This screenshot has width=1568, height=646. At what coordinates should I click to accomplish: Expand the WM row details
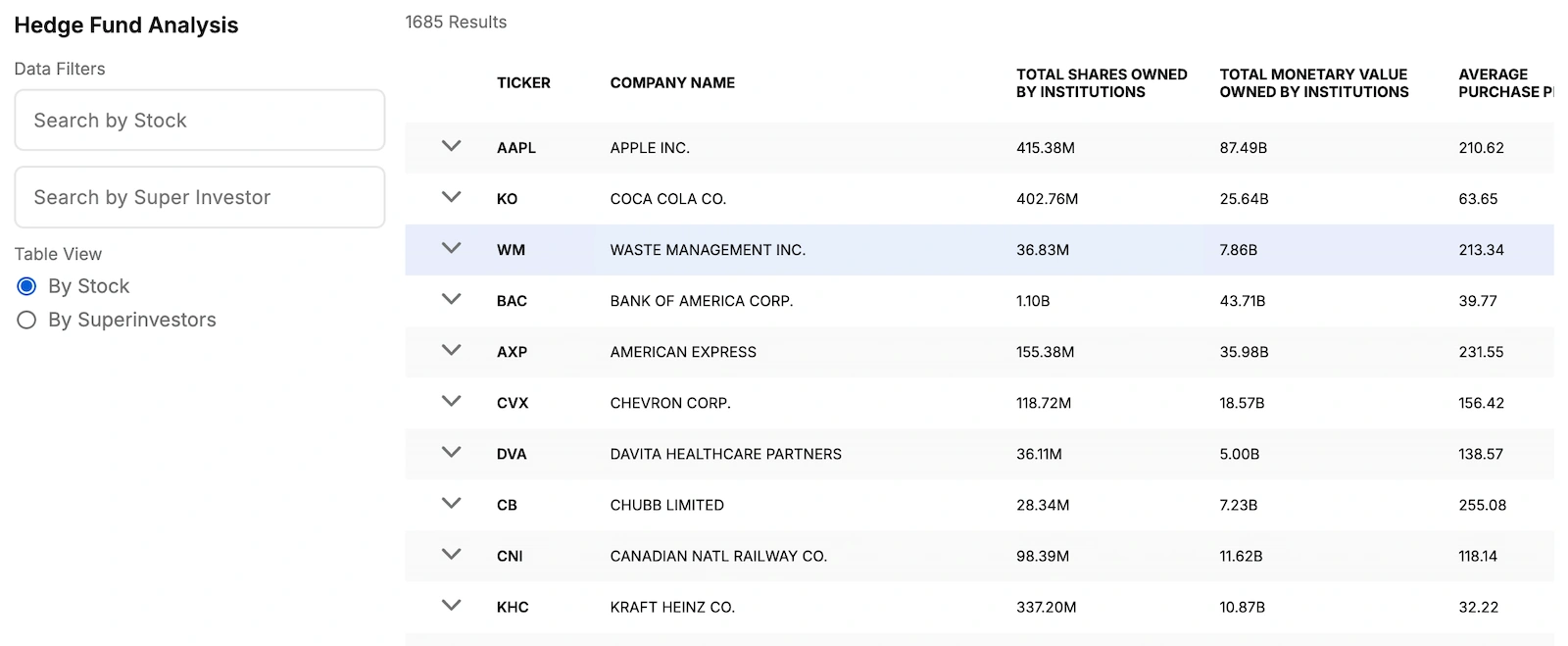[451, 248]
